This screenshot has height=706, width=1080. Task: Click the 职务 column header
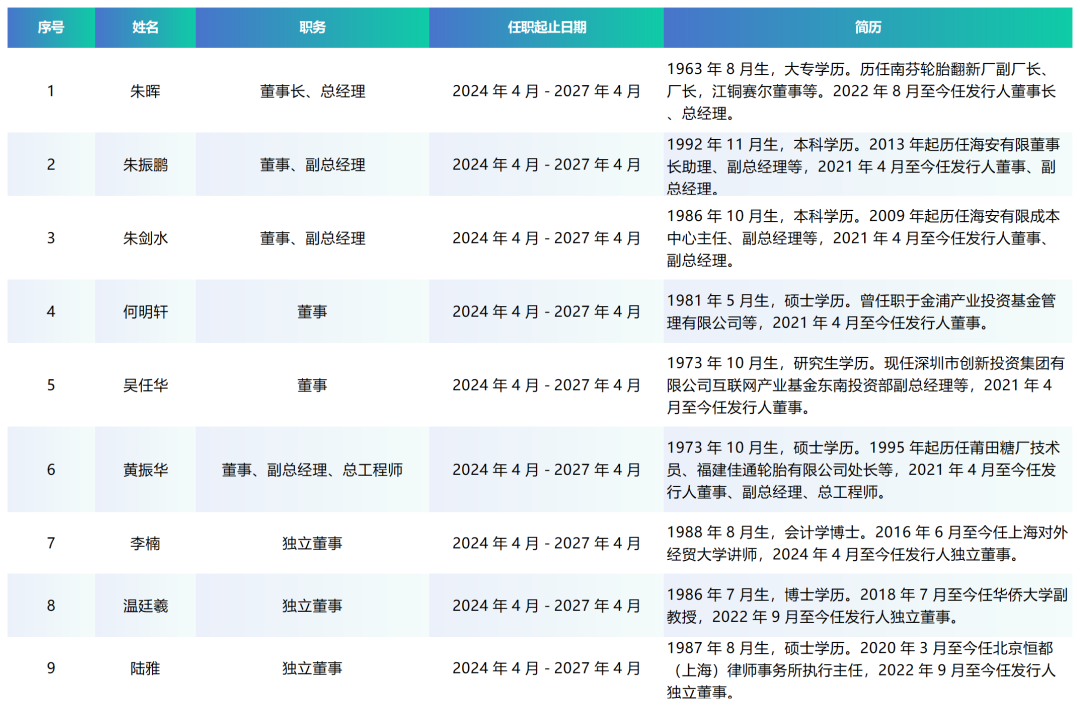pyautogui.click(x=312, y=27)
